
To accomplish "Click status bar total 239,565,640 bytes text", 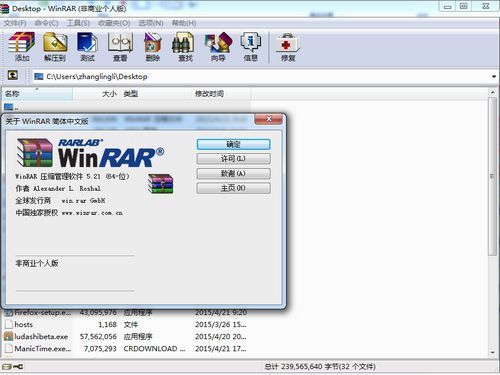I will [x=320, y=366].
